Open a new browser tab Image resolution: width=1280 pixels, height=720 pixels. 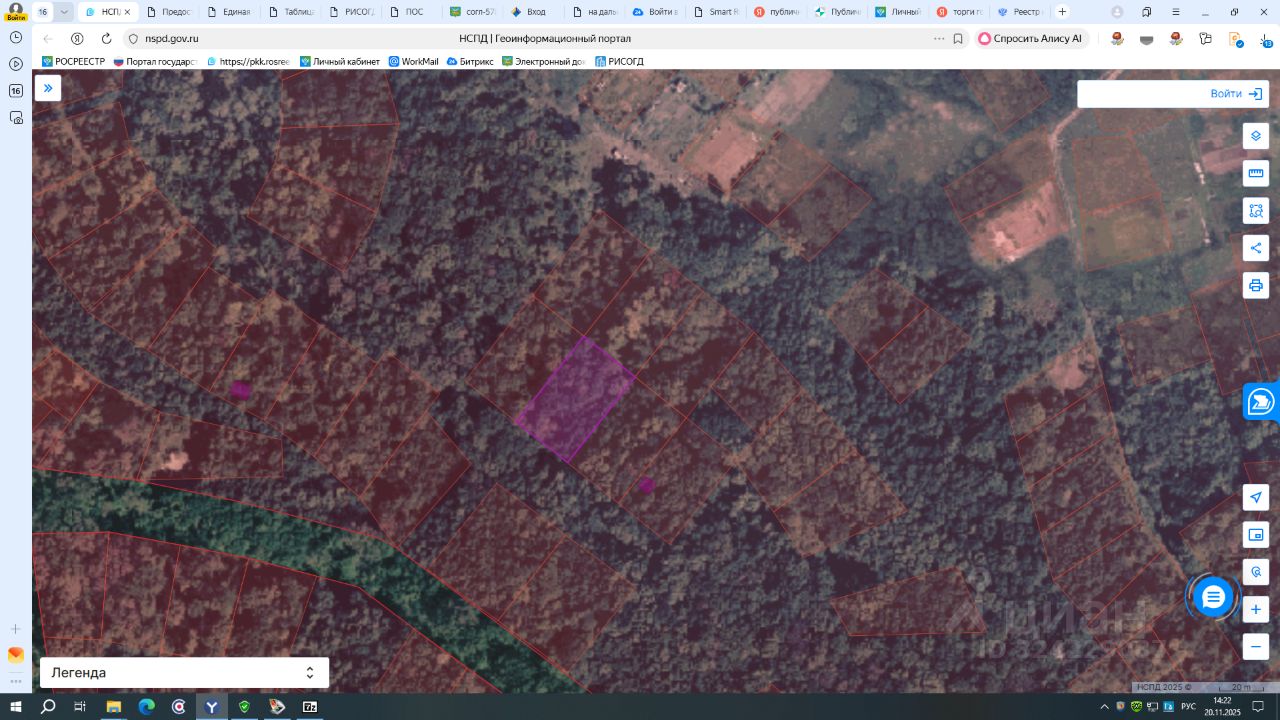tap(1062, 12)
